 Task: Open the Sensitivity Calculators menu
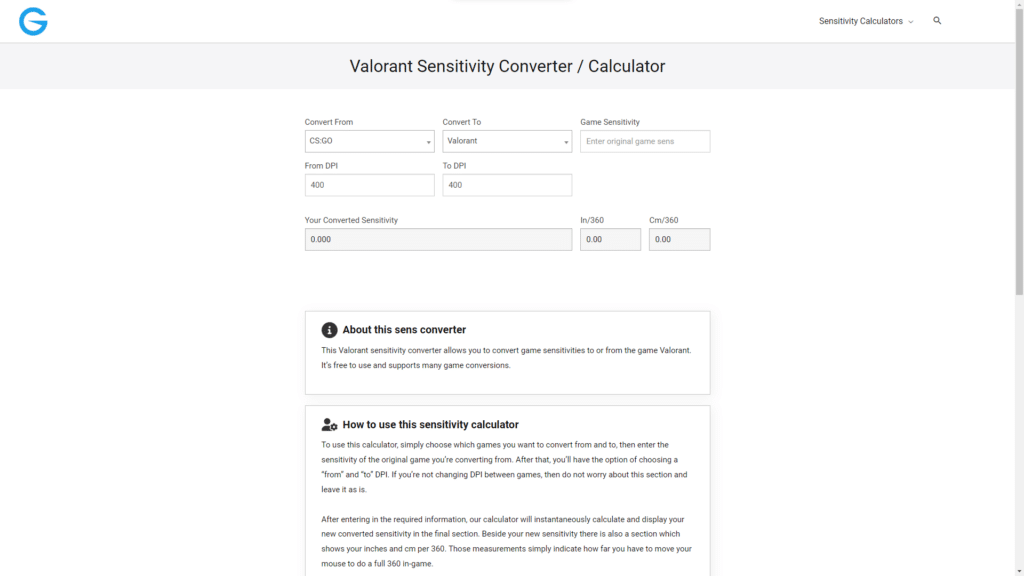[x=862, y=21]
